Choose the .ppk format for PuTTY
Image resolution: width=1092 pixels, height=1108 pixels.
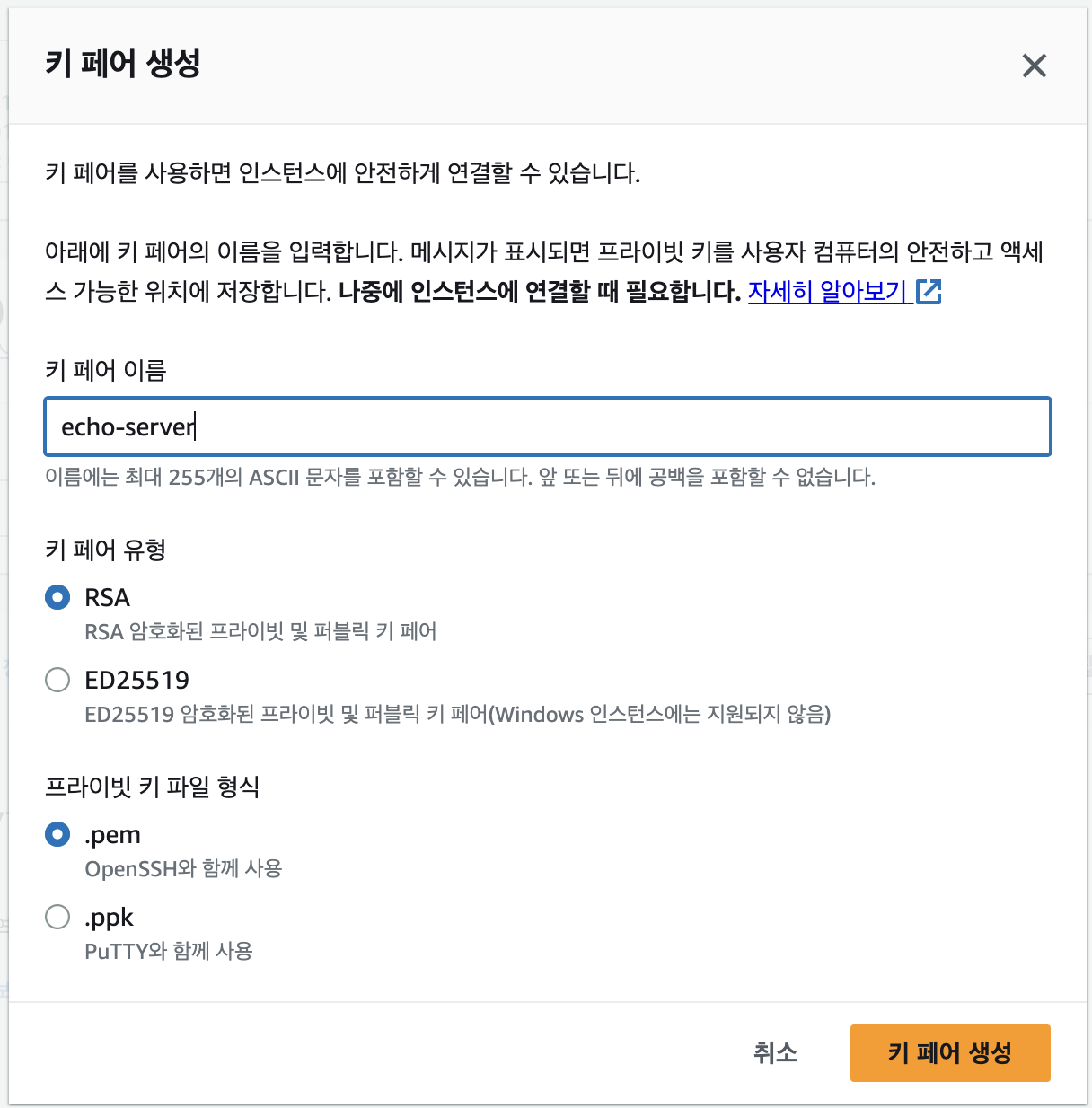pos(57,917)
